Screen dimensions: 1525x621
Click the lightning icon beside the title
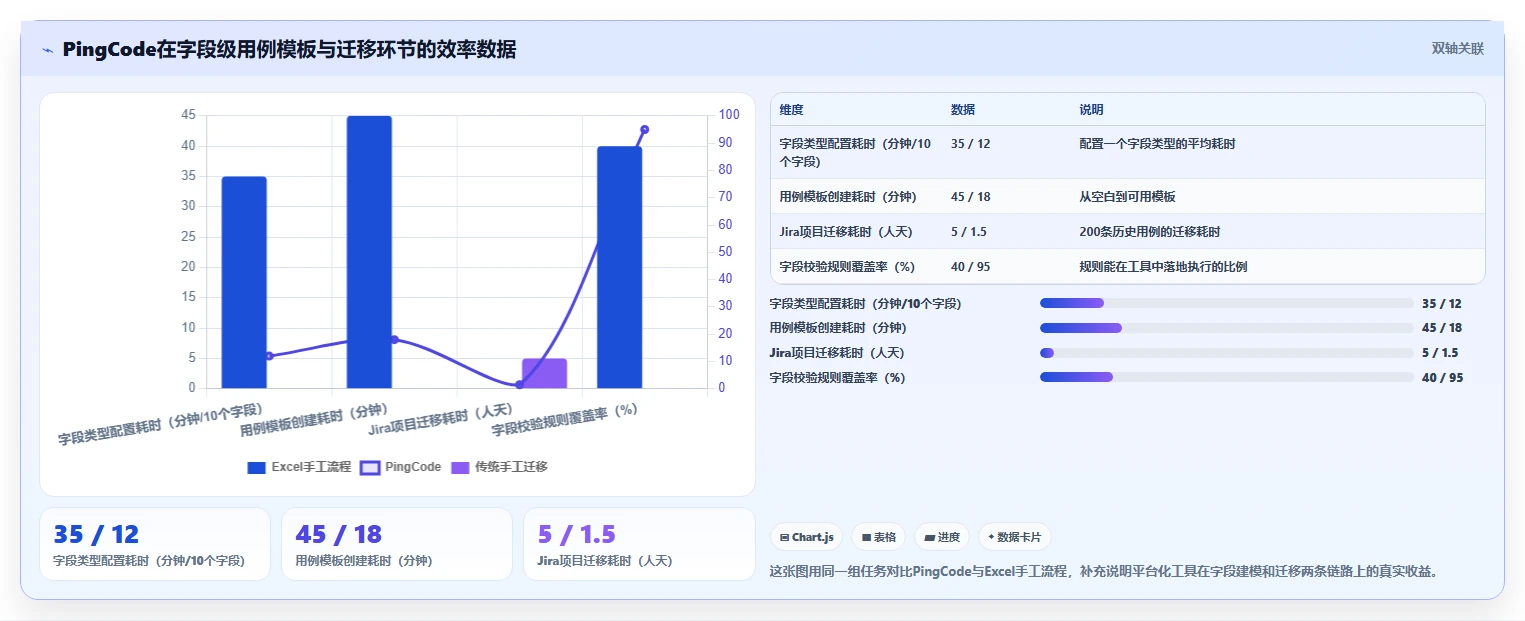(x=47, y=50)
